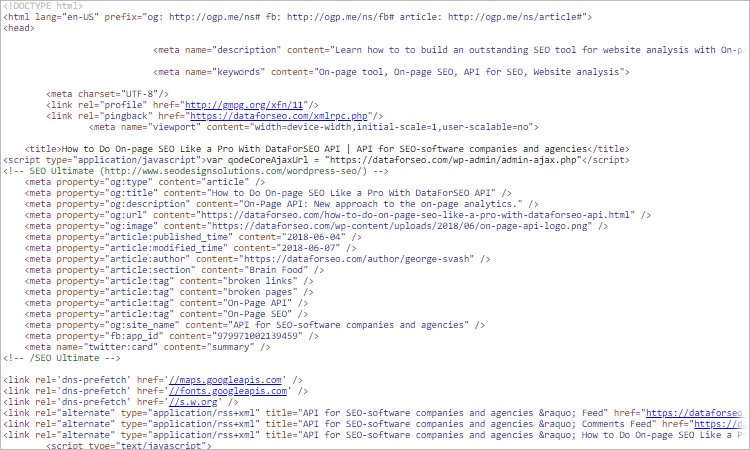Click the <head> tag line

click(x=19, y=28)
